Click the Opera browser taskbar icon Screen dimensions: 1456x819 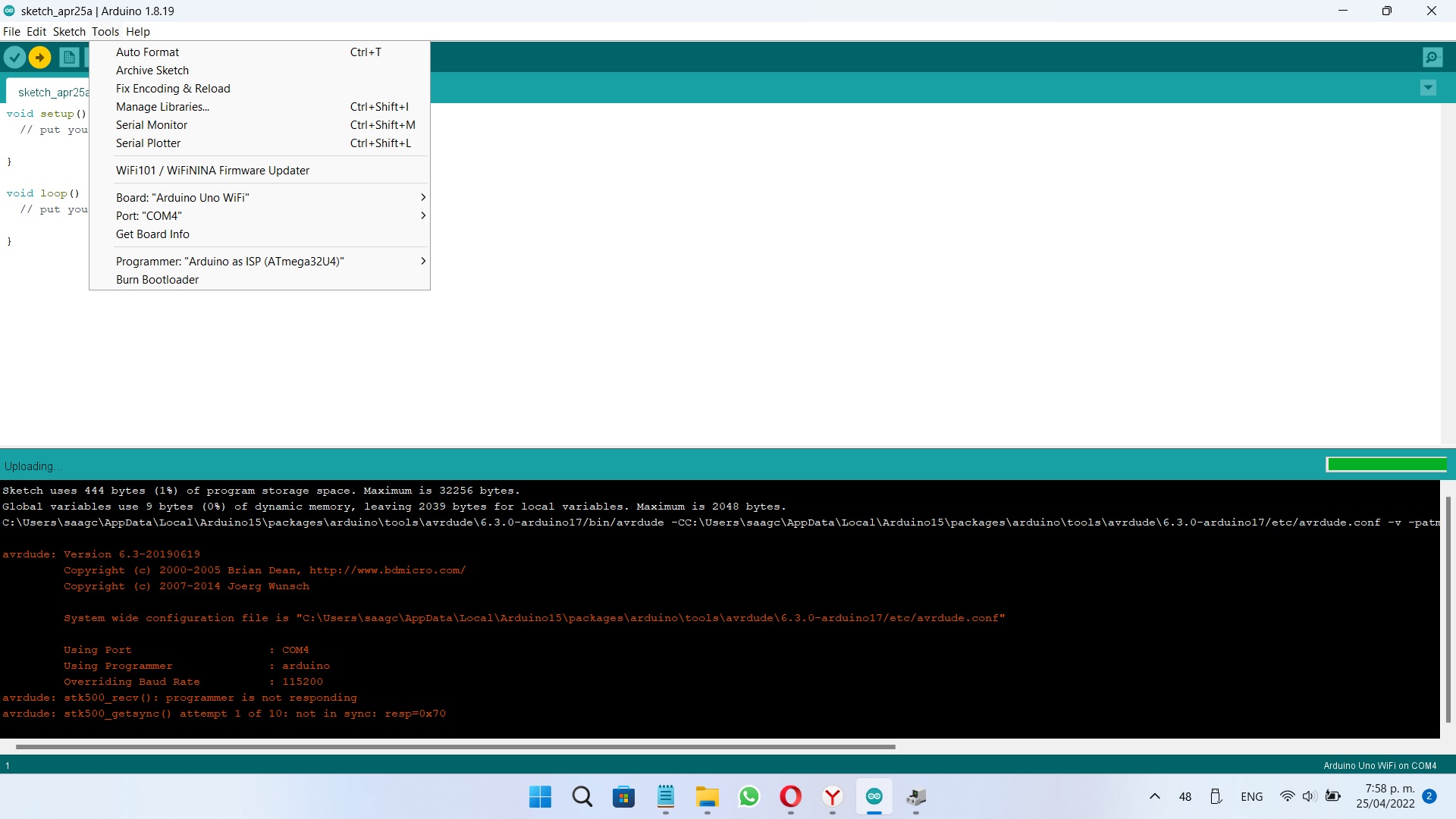tap(790, 796)
